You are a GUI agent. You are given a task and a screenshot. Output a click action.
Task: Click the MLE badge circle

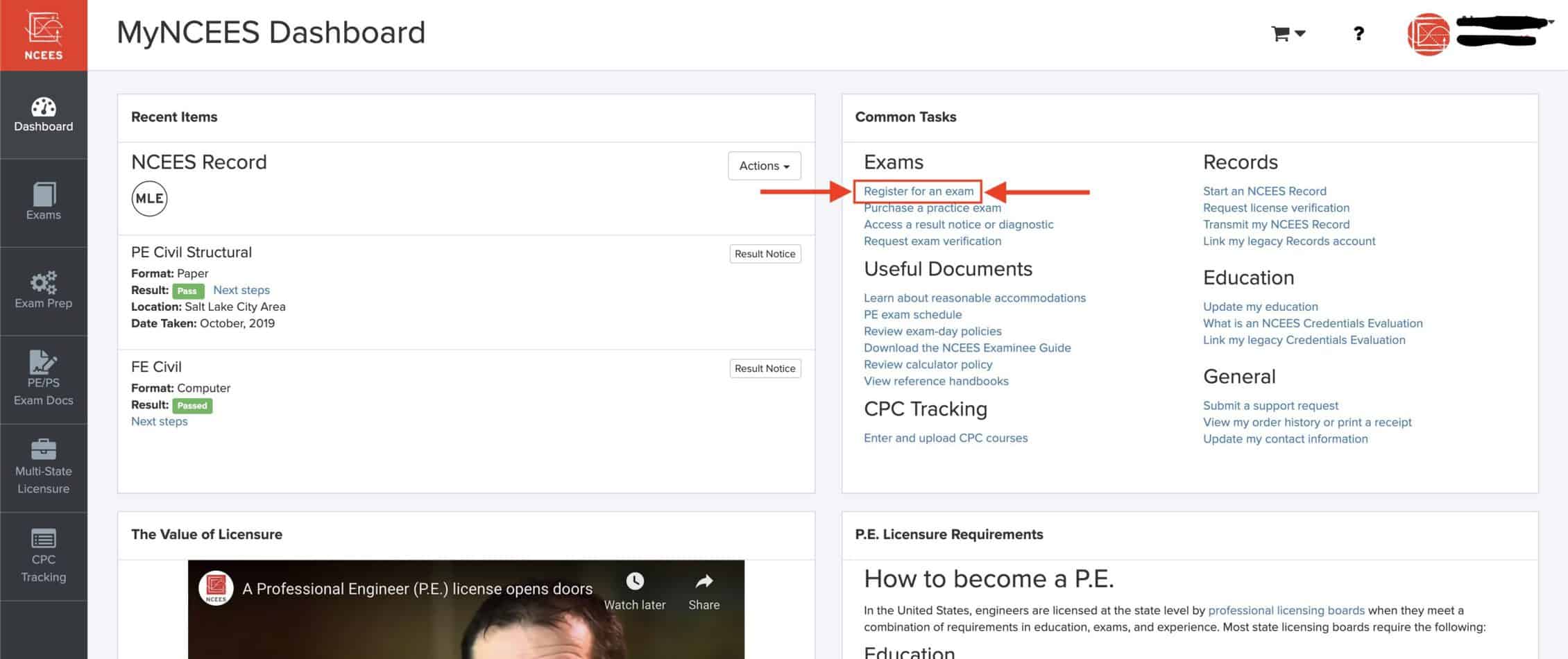(149, 198)
